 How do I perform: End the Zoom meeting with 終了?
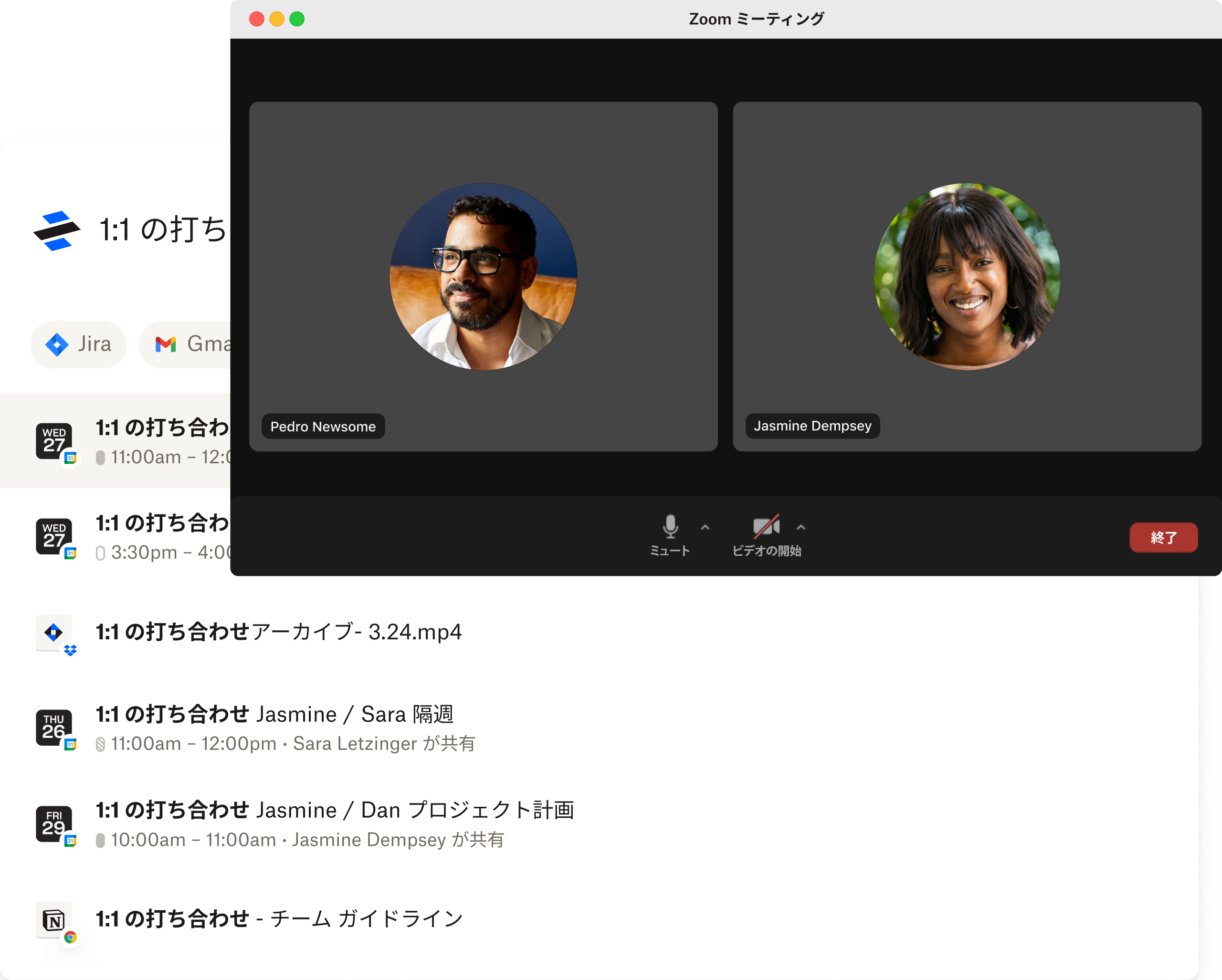pos(1163,537)
